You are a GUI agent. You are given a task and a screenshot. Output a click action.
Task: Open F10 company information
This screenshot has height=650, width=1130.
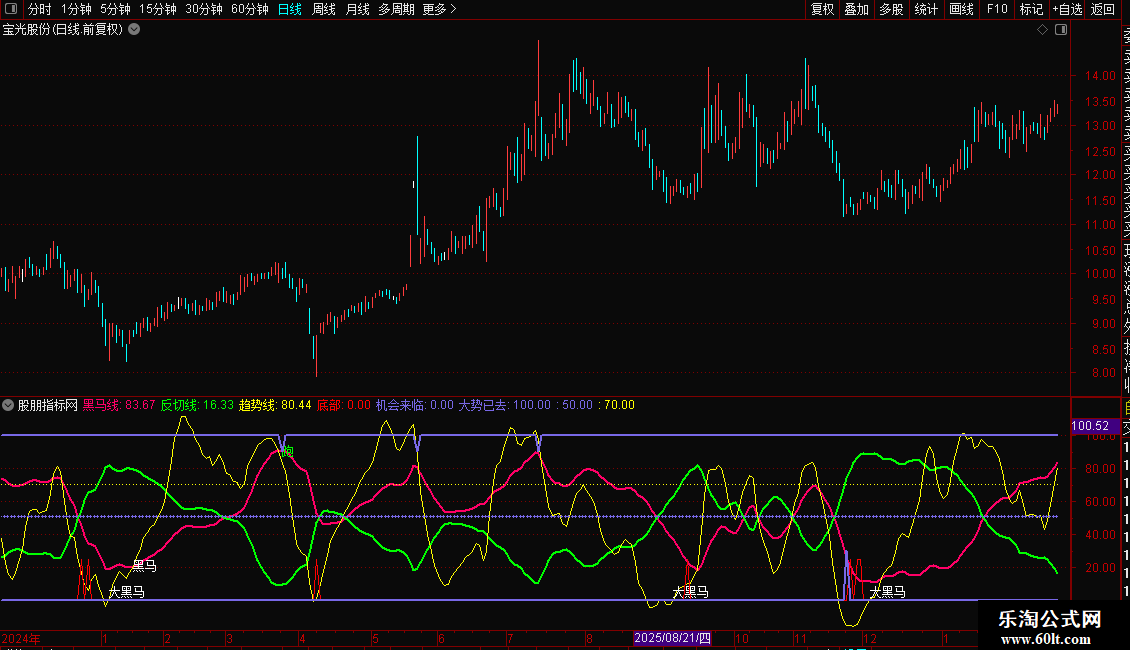997,10
